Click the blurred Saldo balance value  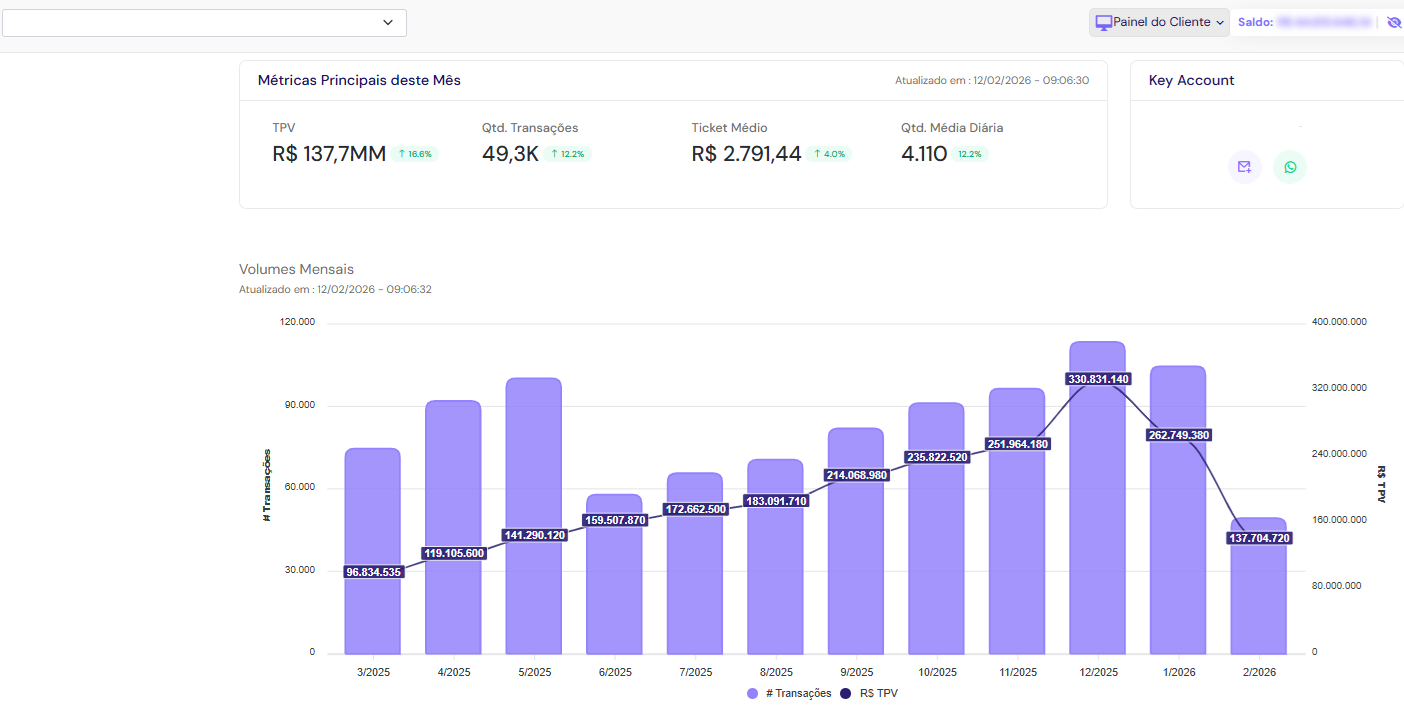(1325, 22)
